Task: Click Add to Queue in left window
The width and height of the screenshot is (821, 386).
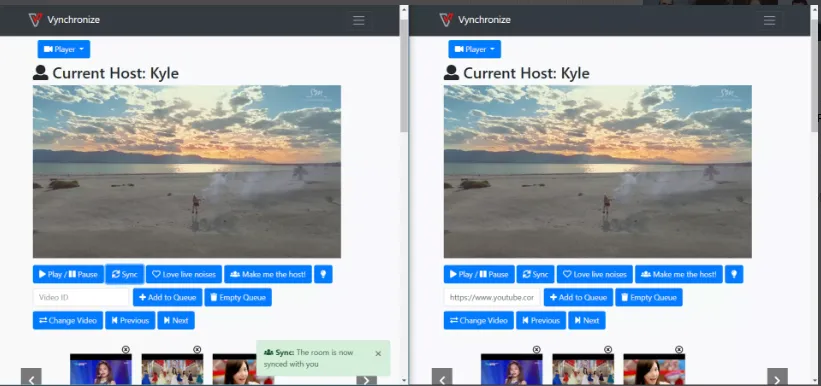Action: point(168,297)
